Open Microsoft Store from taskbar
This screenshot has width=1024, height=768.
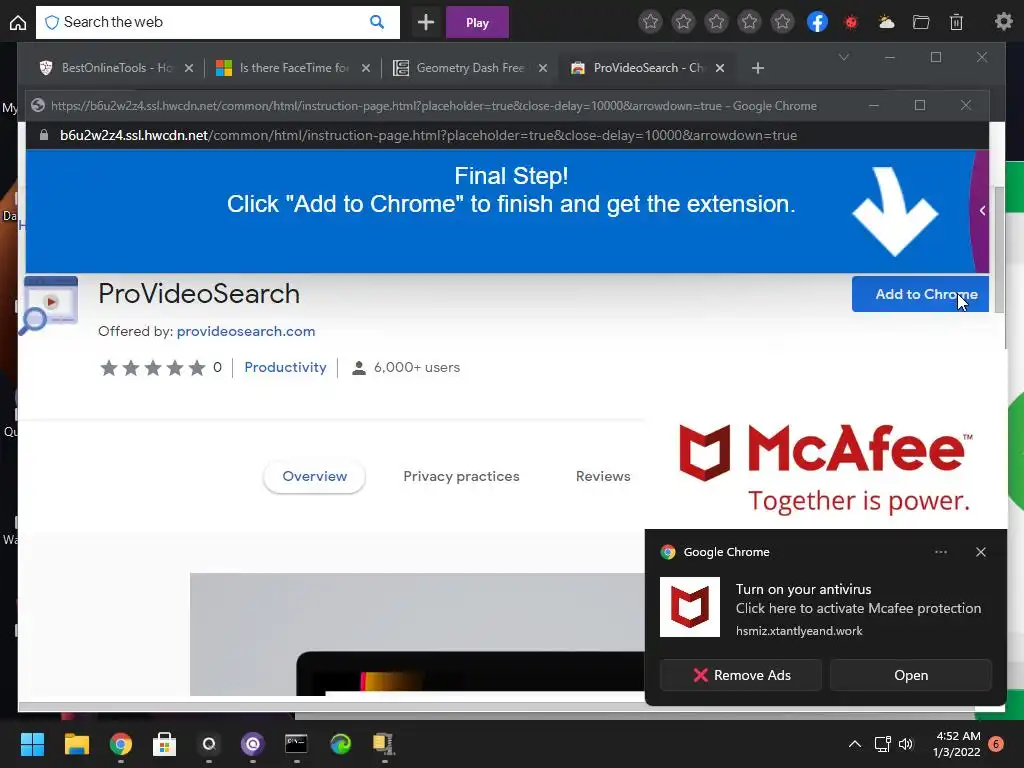click(165, 743)
